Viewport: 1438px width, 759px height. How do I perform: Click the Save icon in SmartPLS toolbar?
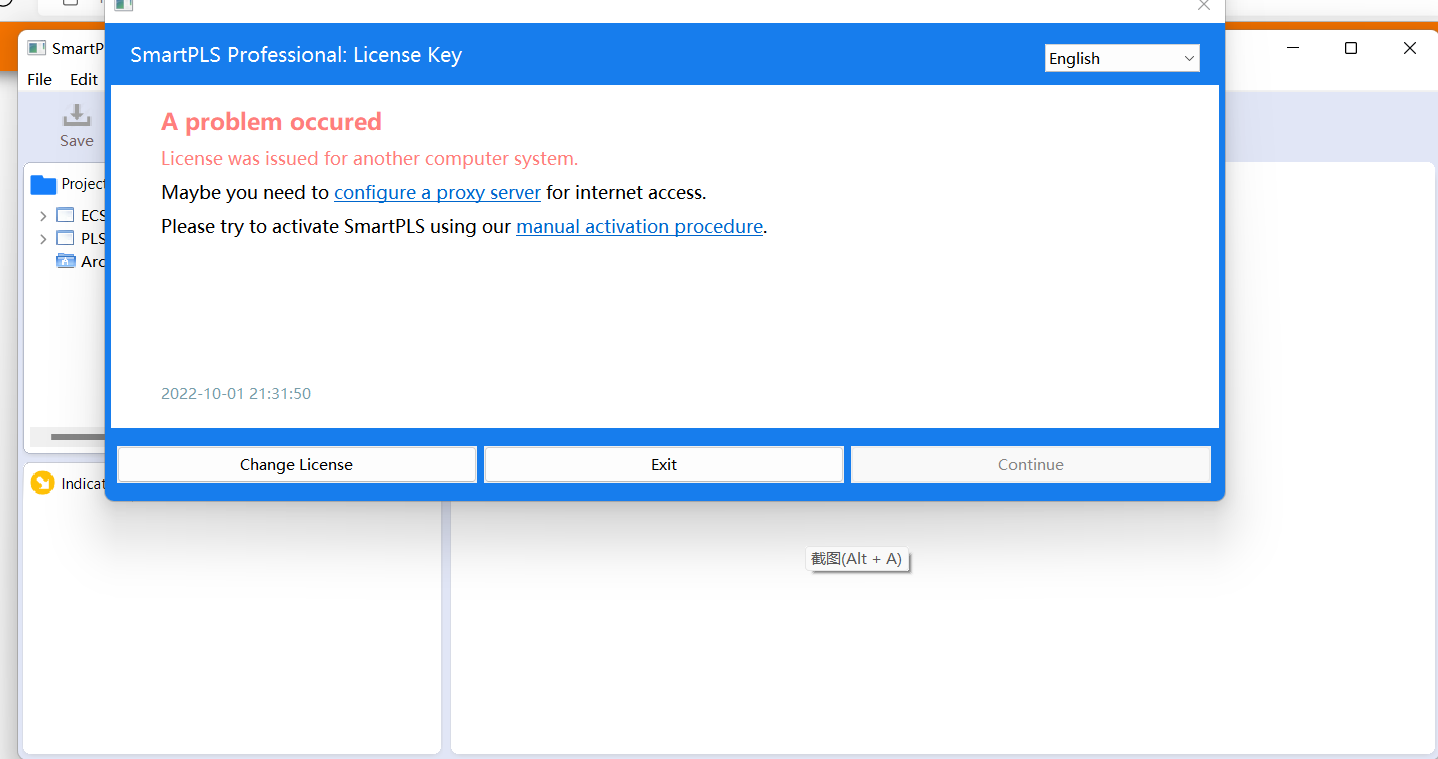point(76,115)
